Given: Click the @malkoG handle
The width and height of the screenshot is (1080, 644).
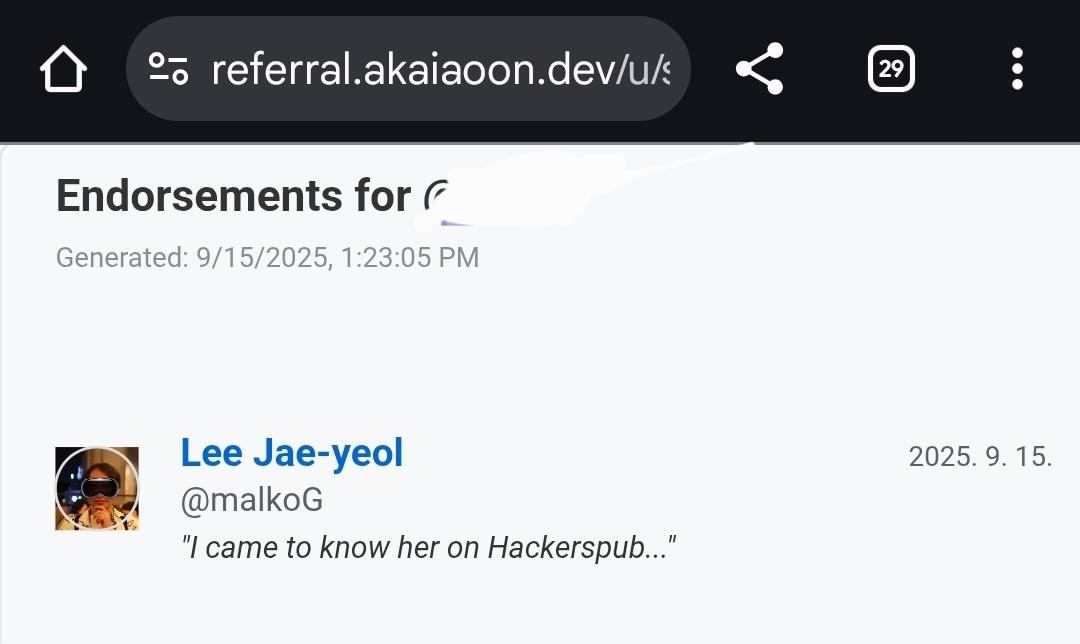Looking at the screenshot, I should [x=251, y=500].
